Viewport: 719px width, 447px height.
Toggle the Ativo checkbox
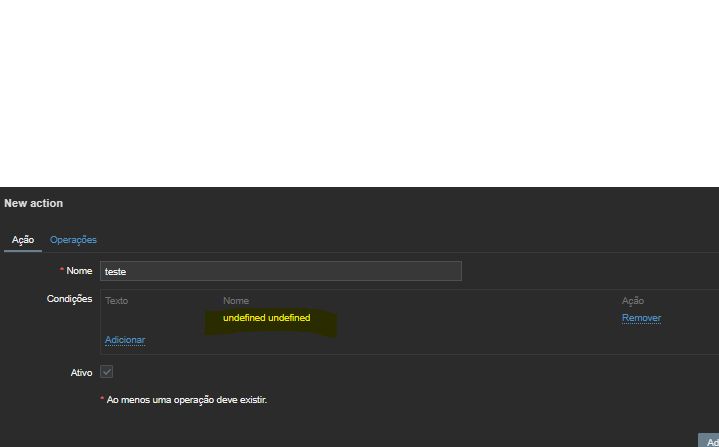pyautogui.click(x=106, y=372)
